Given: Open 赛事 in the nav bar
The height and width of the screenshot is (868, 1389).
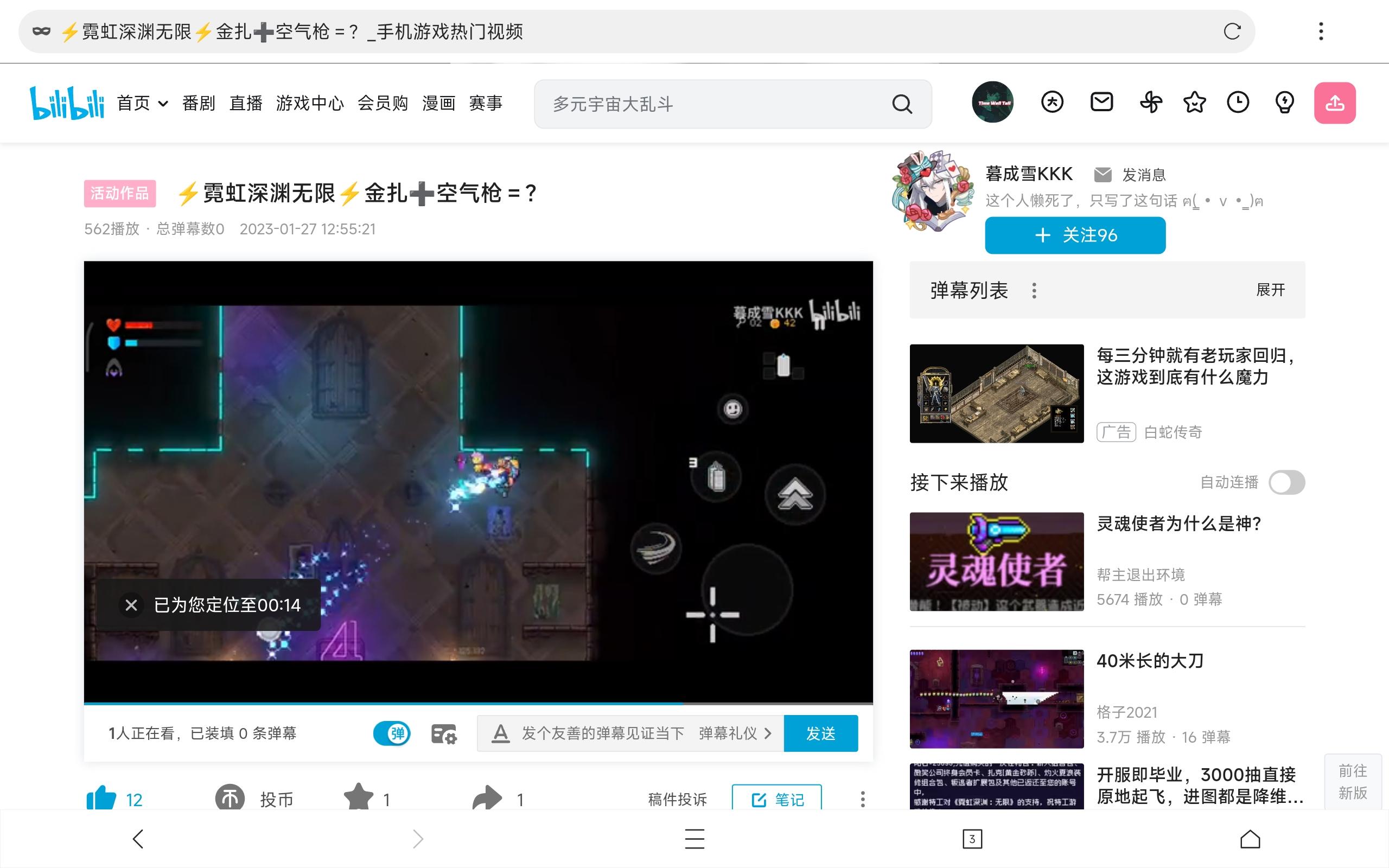Looking at the screenshot, I should click(486, 103).
